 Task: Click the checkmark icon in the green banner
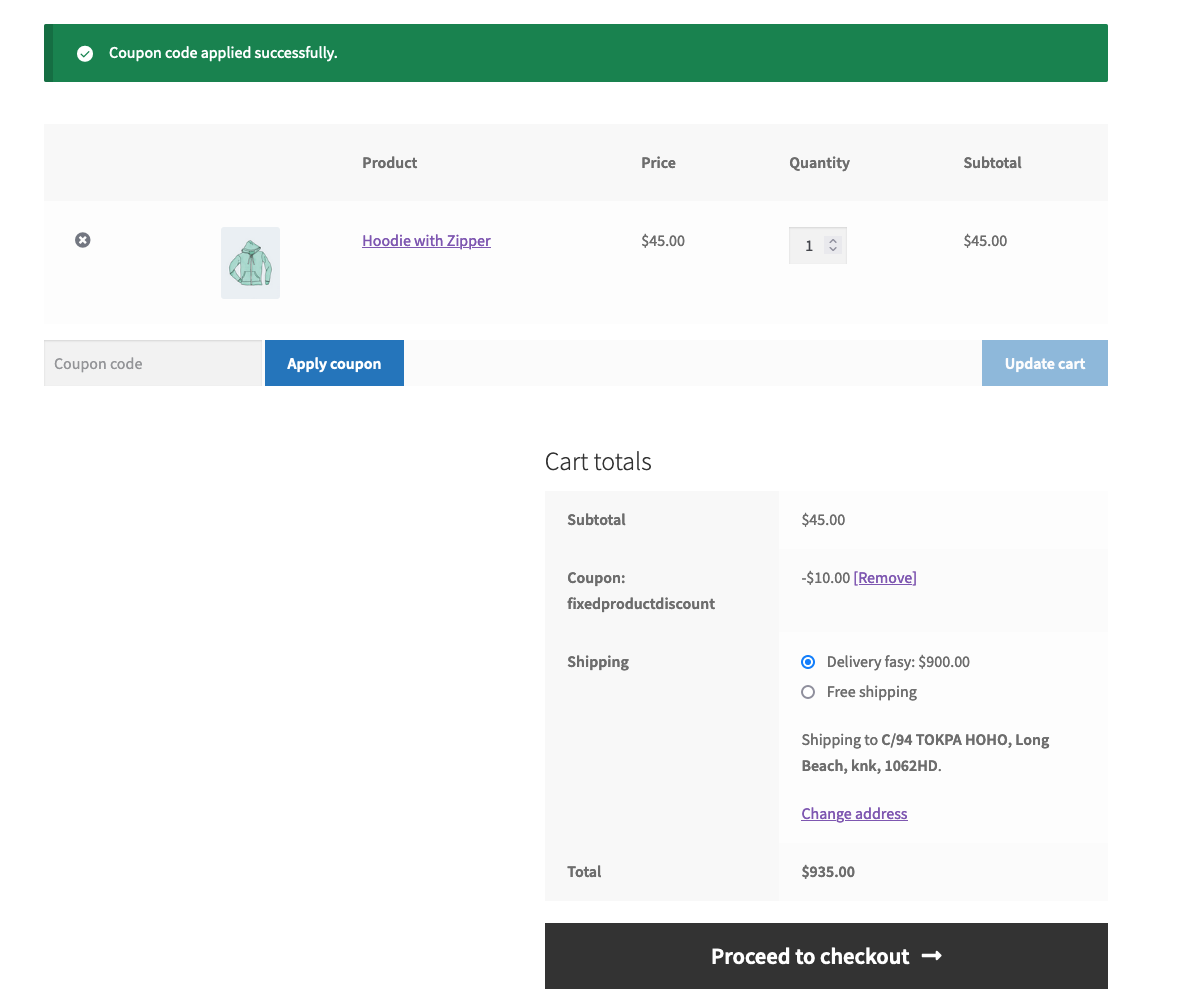(86, 53)
